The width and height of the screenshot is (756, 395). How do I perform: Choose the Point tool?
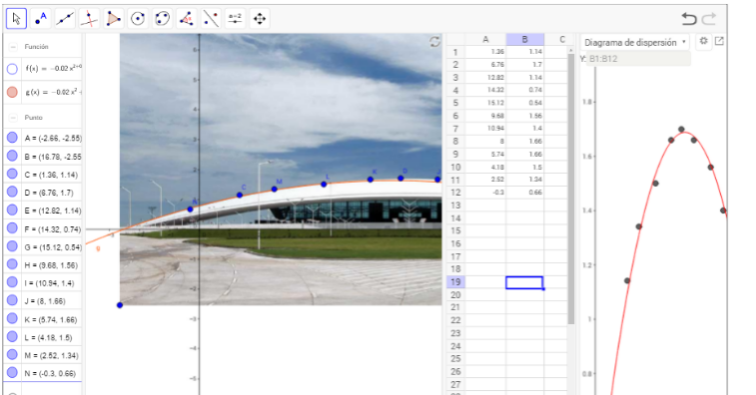[x=40, y=19]
